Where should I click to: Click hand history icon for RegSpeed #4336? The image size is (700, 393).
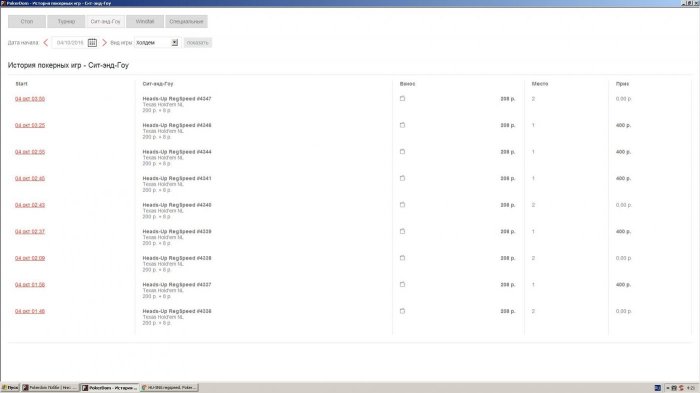pyautogui.click(x=402, y=311)
